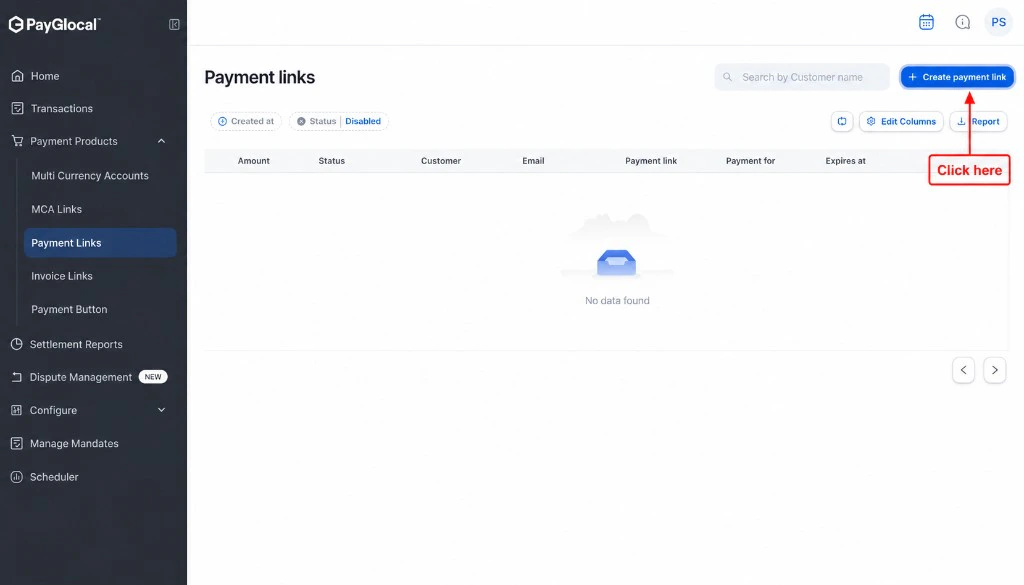1024x585 pixels.
Task: Click the Payment for column header
Action: coord(750,161)
